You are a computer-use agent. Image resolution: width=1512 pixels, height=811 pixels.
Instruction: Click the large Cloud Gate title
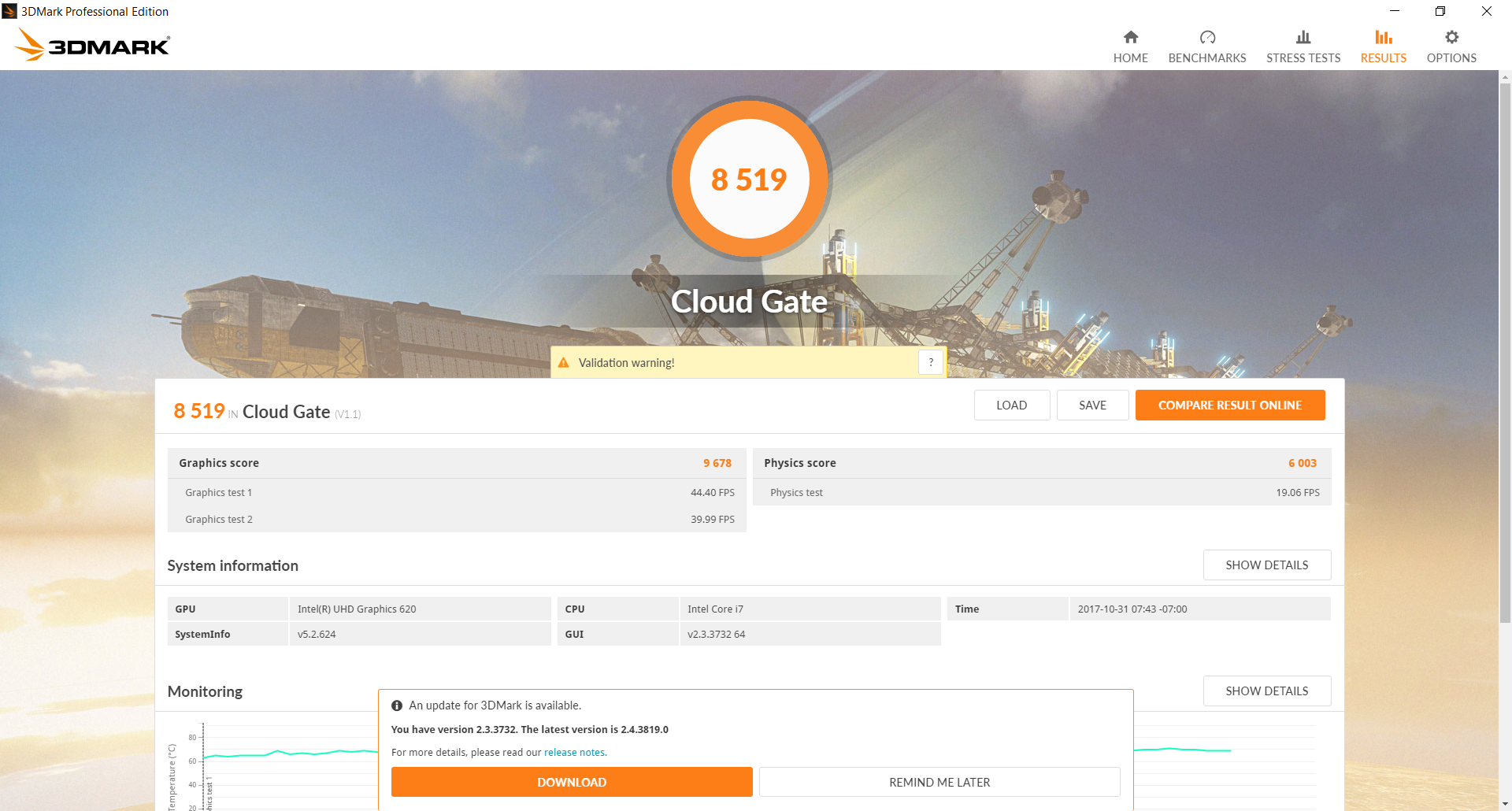click(749, 302)
